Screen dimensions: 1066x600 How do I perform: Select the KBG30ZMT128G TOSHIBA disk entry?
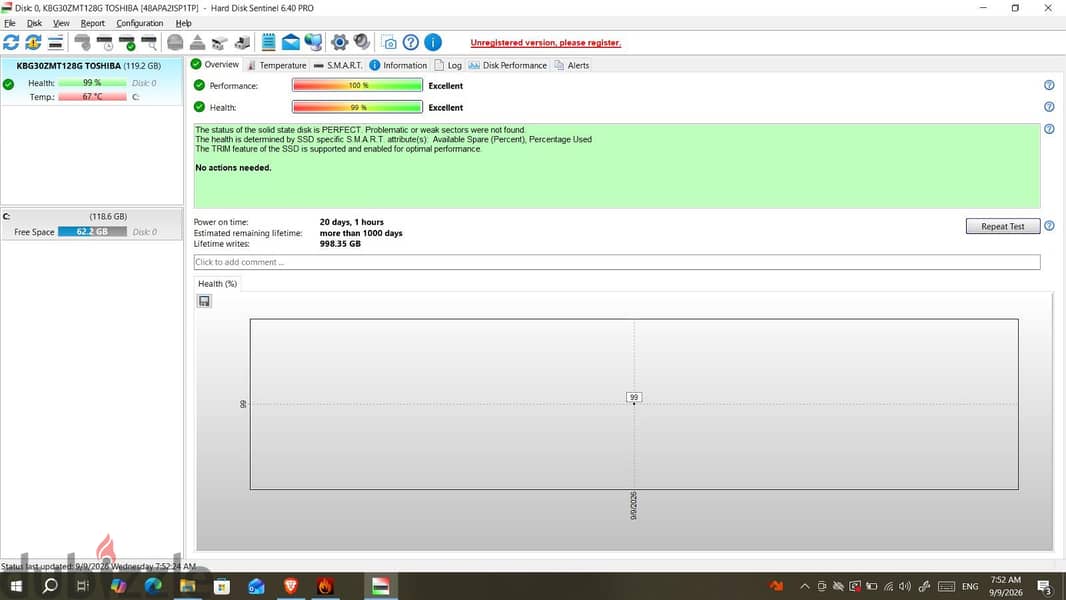pyautogui.click(x=92, y=82)
